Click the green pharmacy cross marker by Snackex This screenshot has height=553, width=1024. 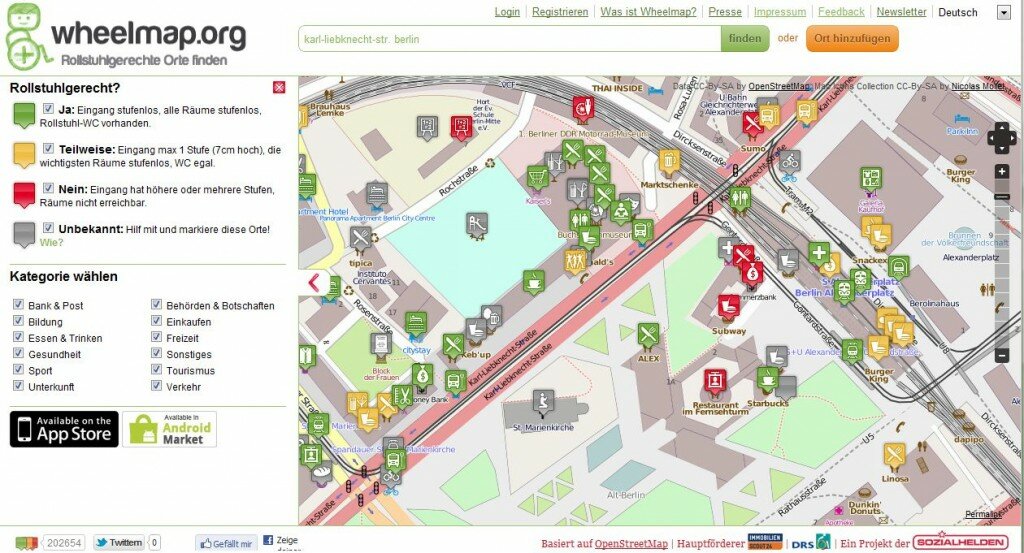click(819, 255)
